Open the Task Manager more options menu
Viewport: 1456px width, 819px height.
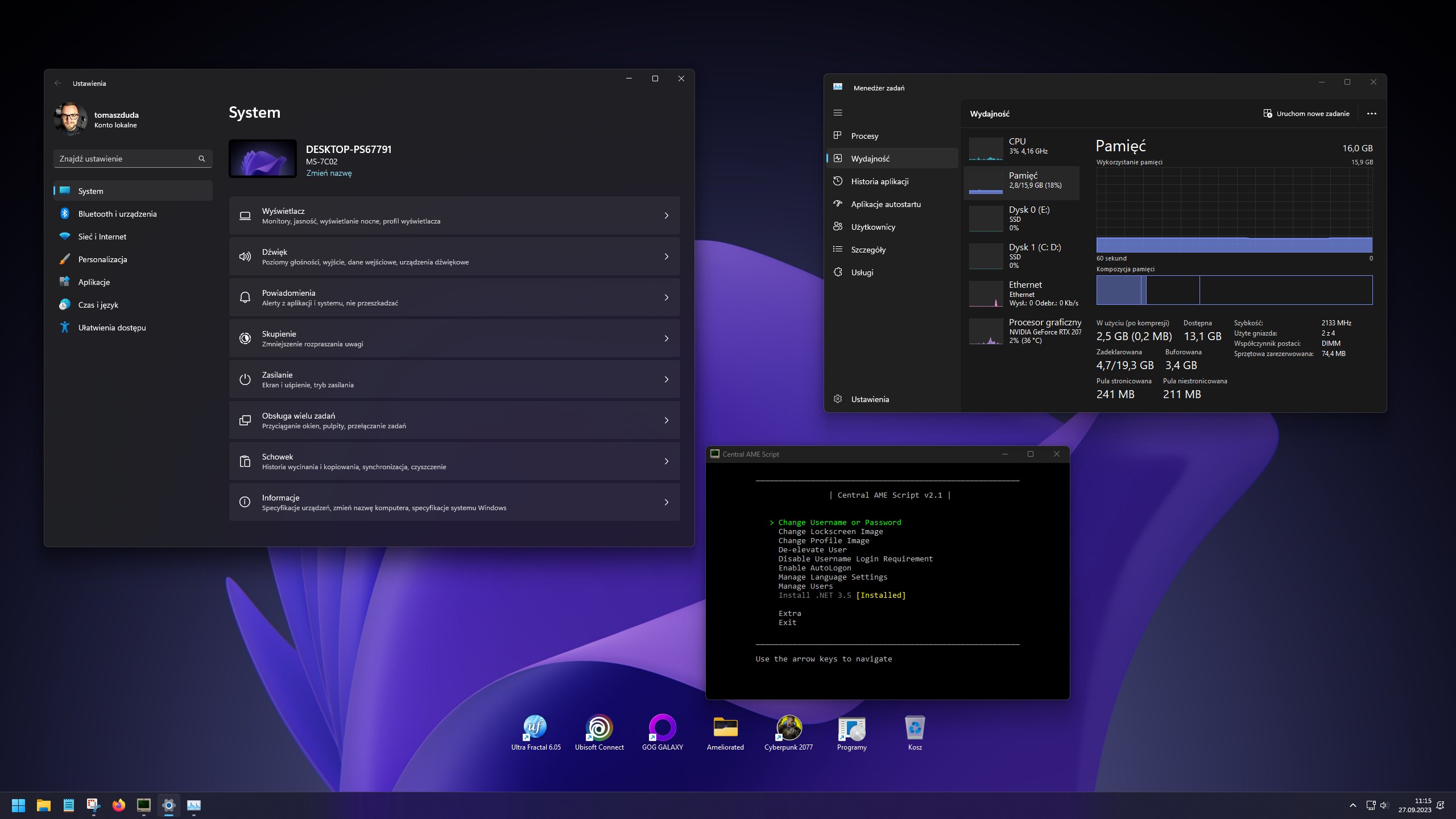click(x=1371, y=113)
